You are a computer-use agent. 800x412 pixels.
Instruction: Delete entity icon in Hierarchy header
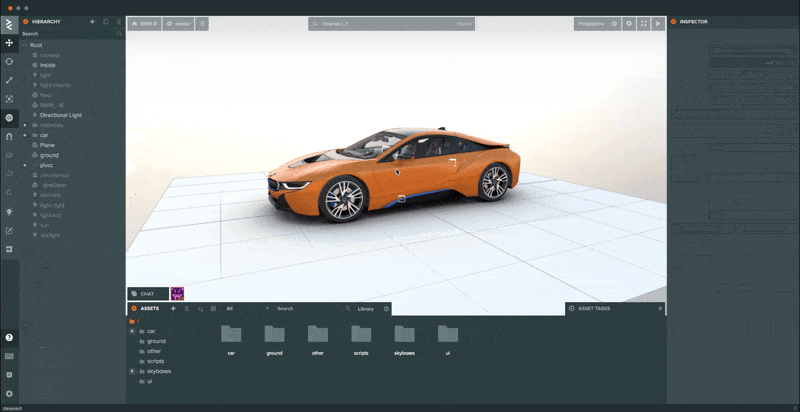click(x=119, y=22)
